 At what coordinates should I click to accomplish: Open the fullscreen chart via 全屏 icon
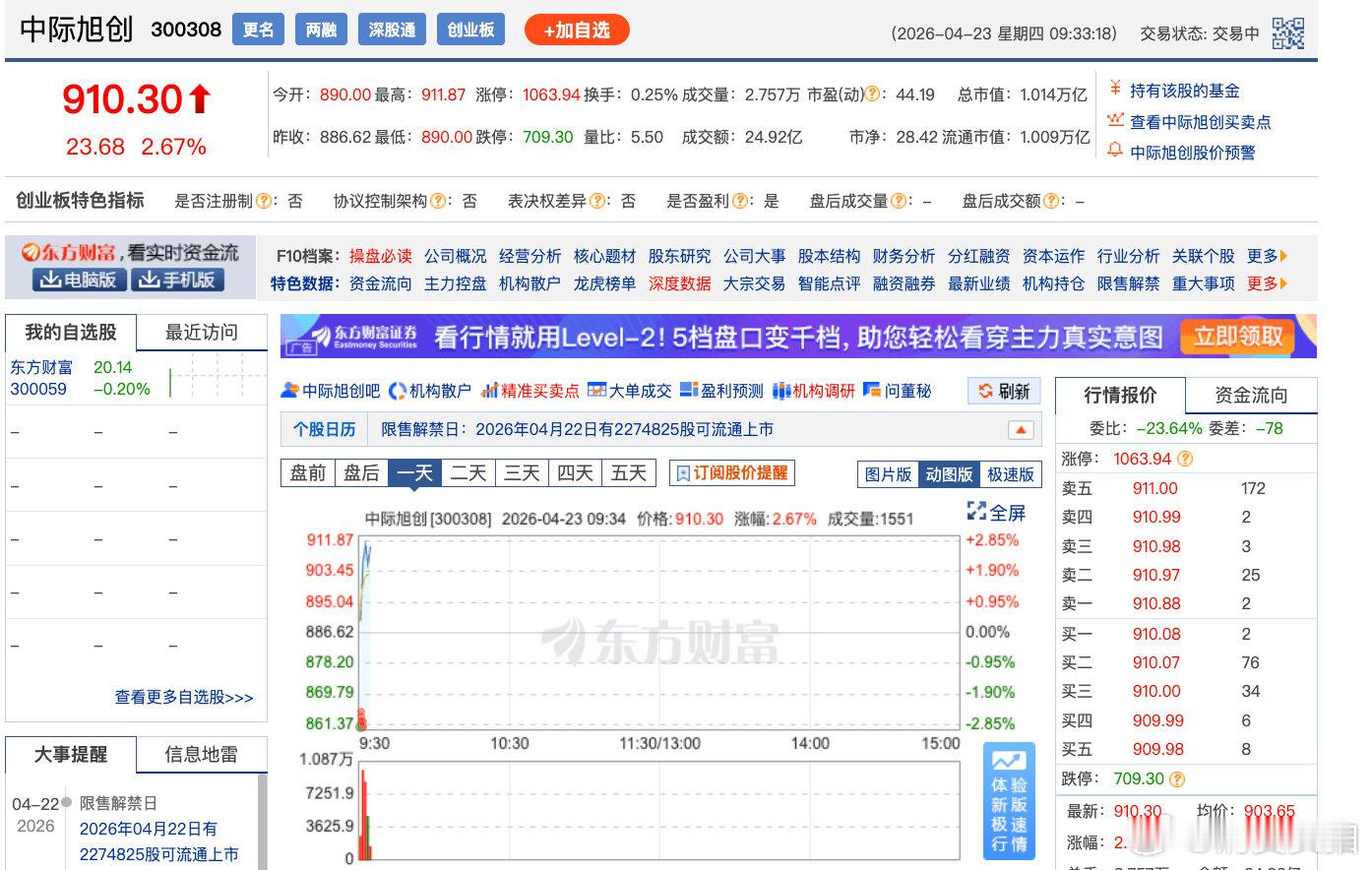976,512
